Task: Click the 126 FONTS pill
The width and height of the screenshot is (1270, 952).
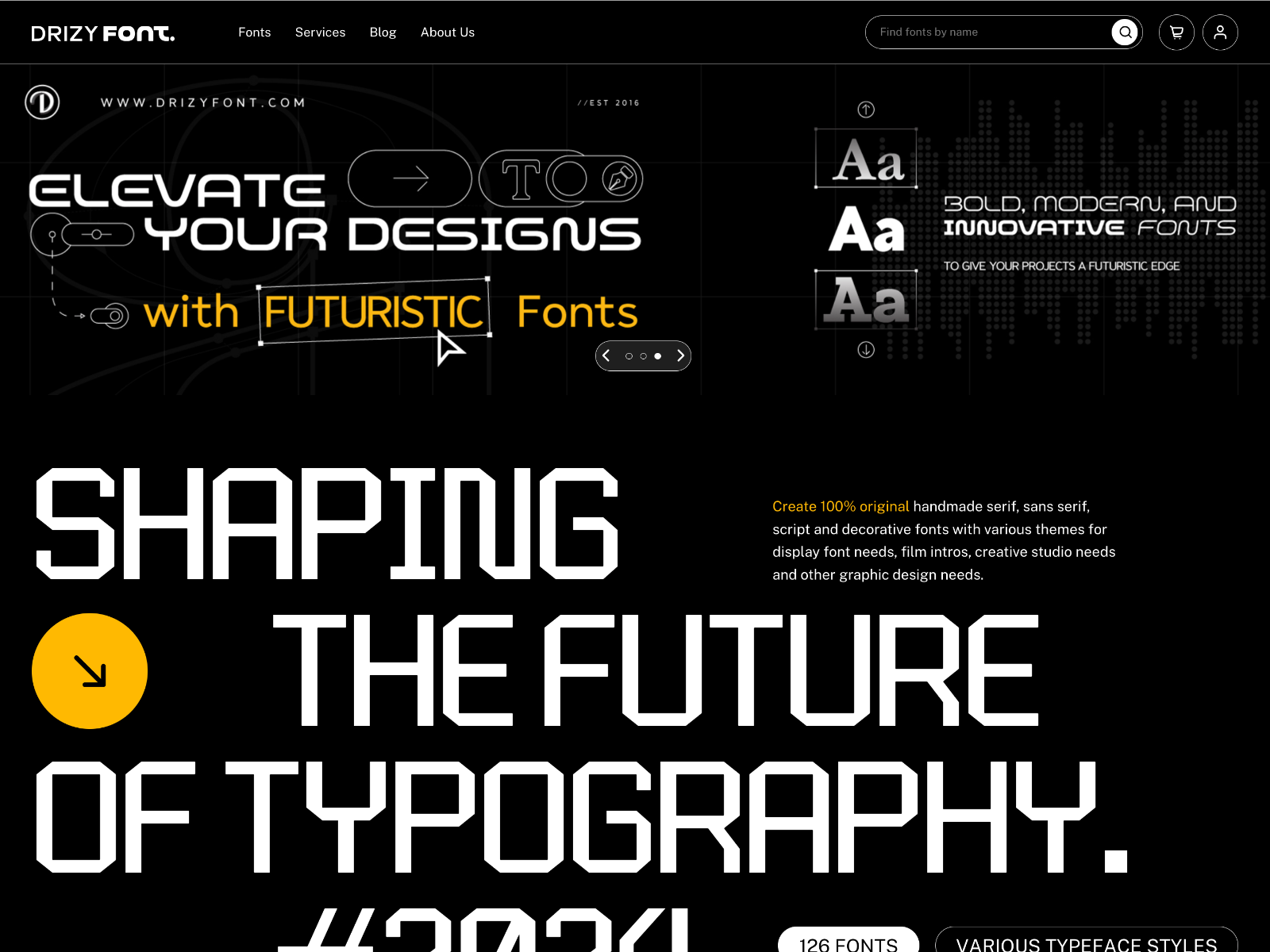Action: [x=849, y=941]
